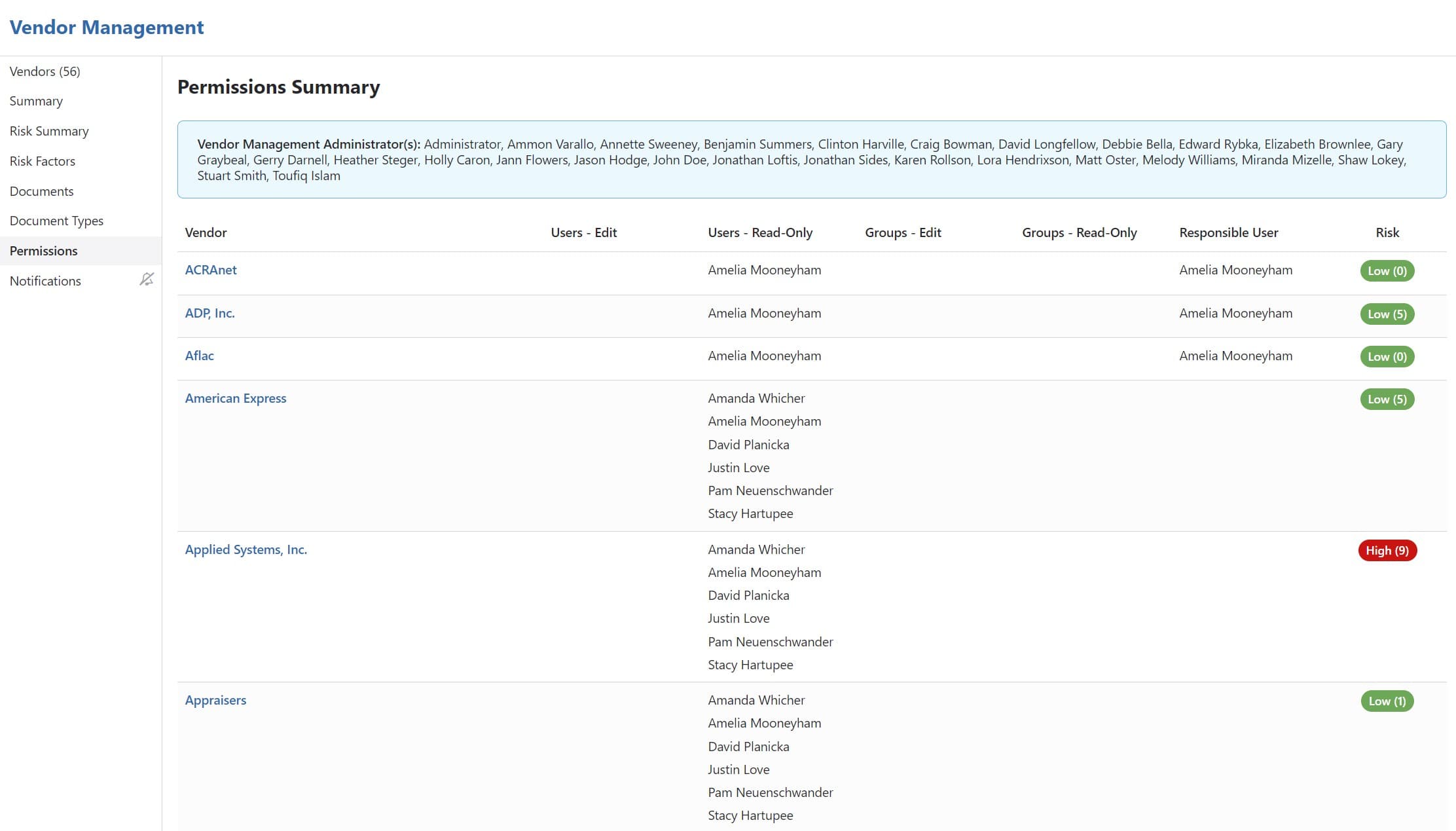This screenshot has height=831, width=1456.
Task: Click the Low (0) badge for ACRAnet
Action: point(1387,271)
